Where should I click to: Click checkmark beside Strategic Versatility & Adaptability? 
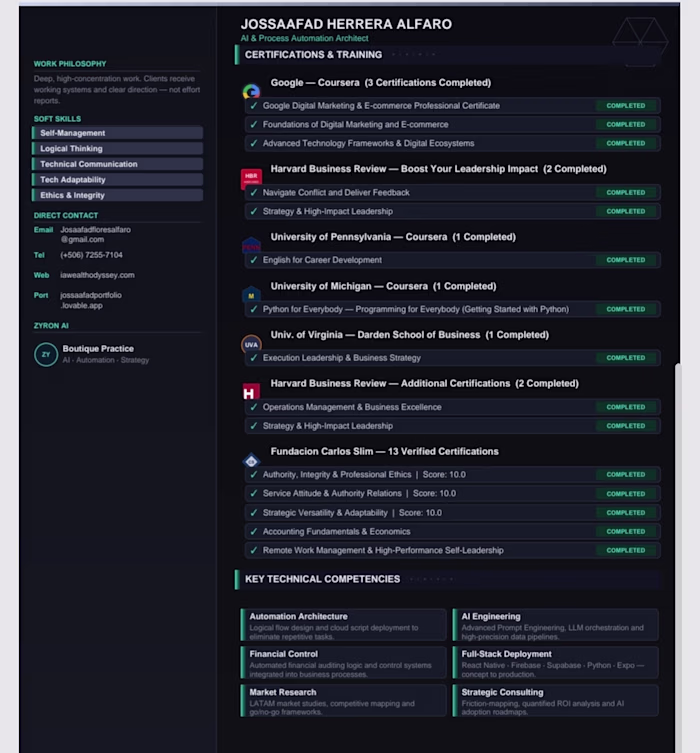pos(254,513)
